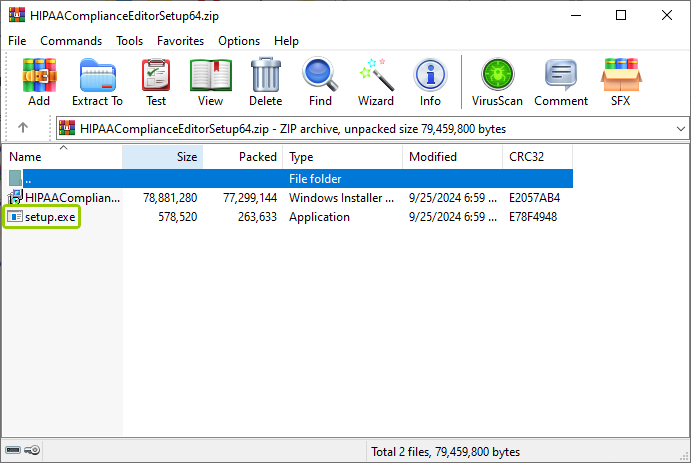Image resolution: width=691 pixels, height=463 pixels.
Task: Click the drive icon in the status bar
Action: [x=13, y=450]
